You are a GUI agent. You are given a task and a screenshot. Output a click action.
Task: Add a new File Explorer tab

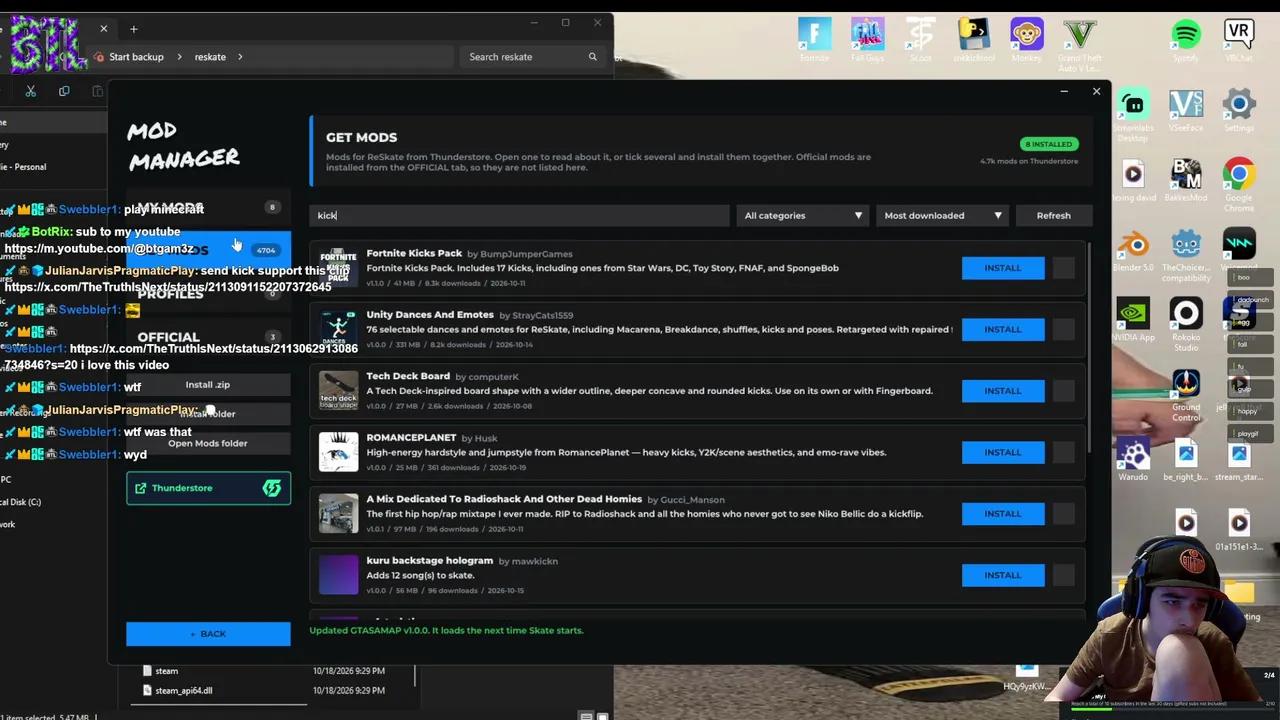[x=133, y=29]
